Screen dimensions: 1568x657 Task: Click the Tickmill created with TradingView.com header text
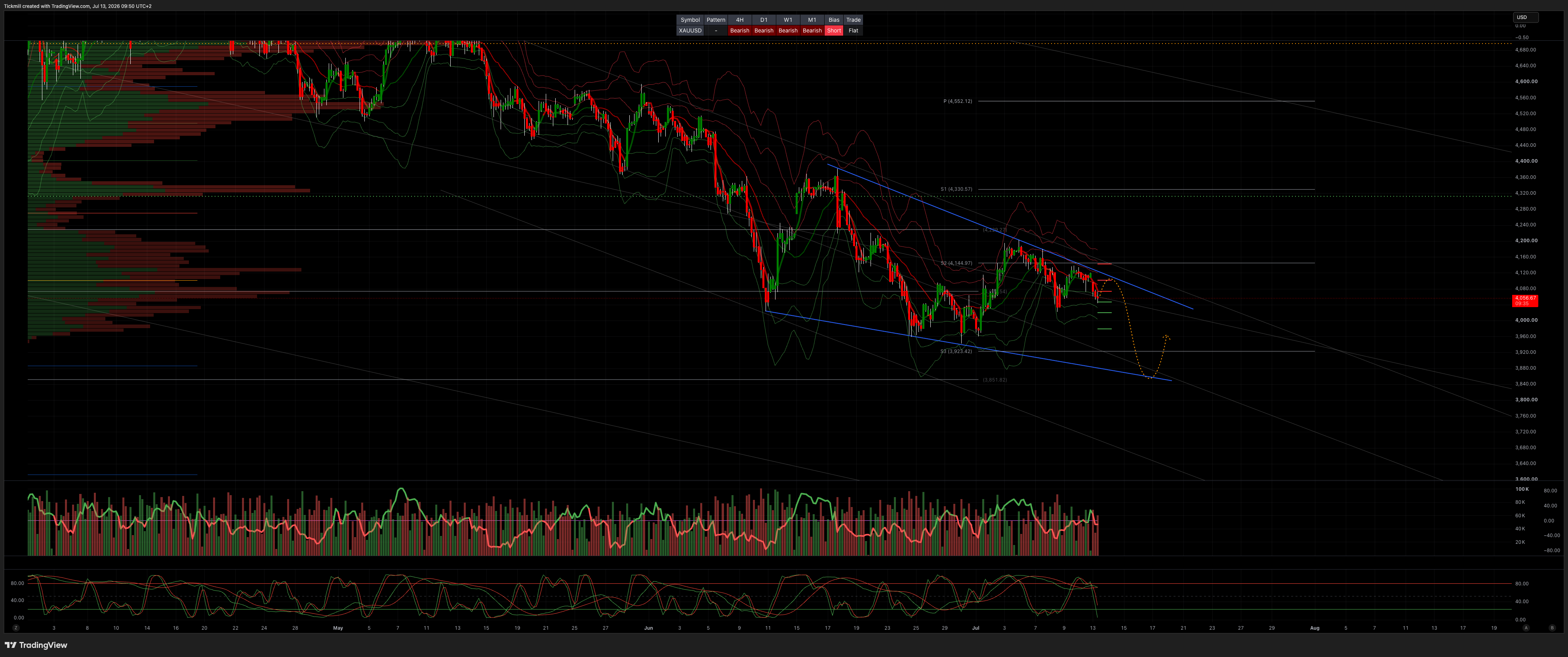coord(78,6)
